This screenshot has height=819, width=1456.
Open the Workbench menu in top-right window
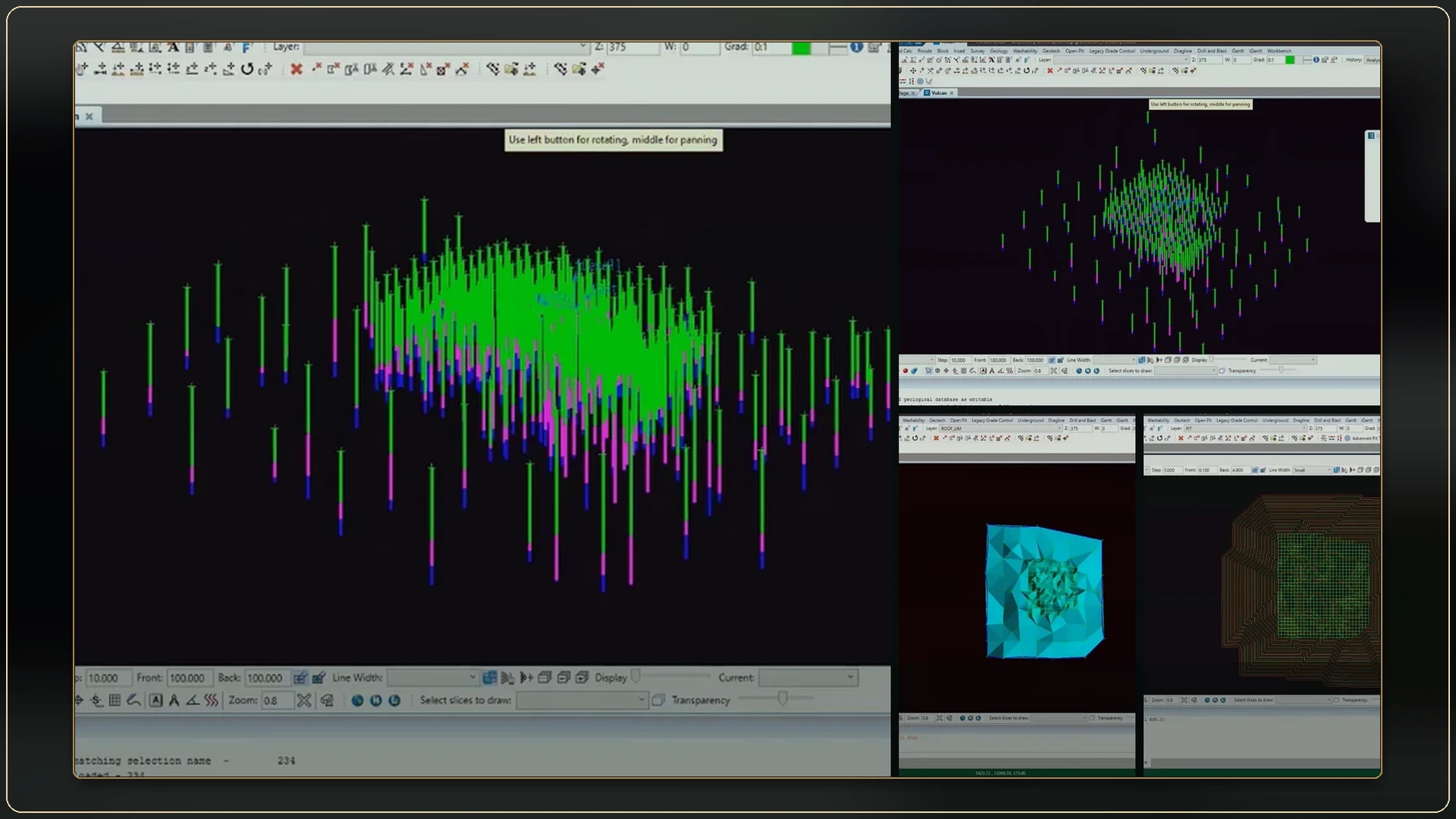[1279, 51]
